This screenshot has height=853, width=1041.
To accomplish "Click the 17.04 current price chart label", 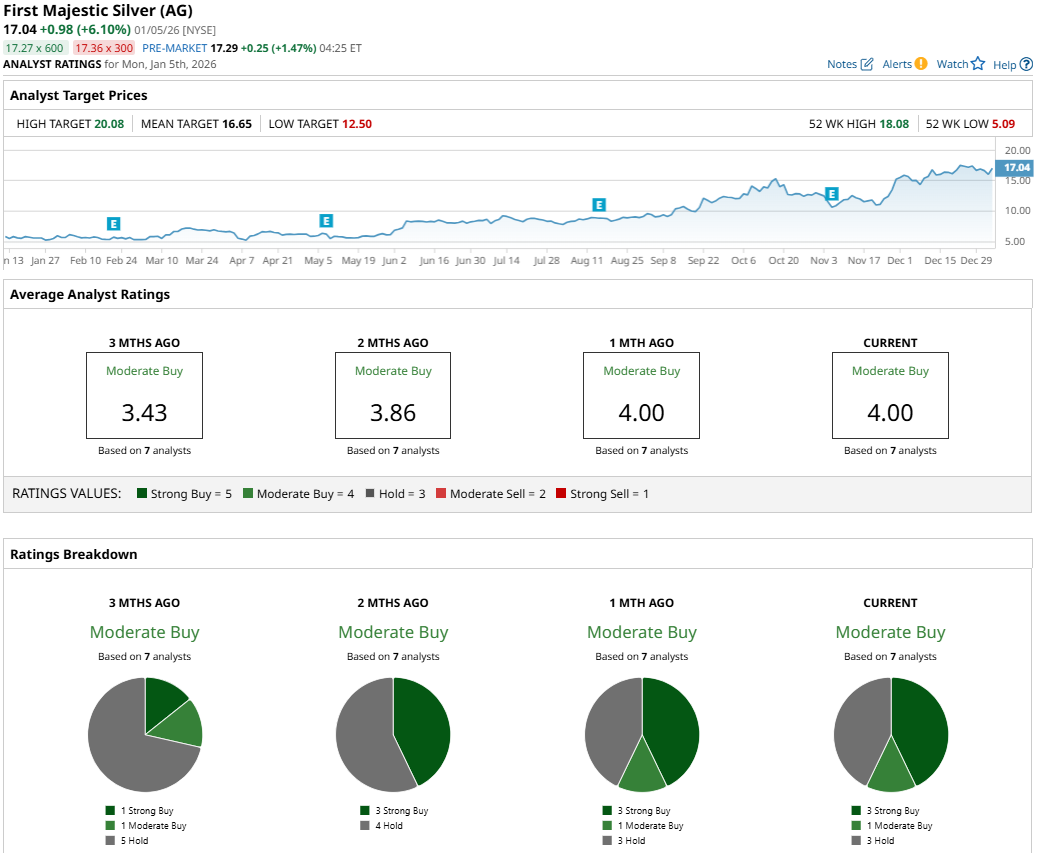I will point(1016,167).
